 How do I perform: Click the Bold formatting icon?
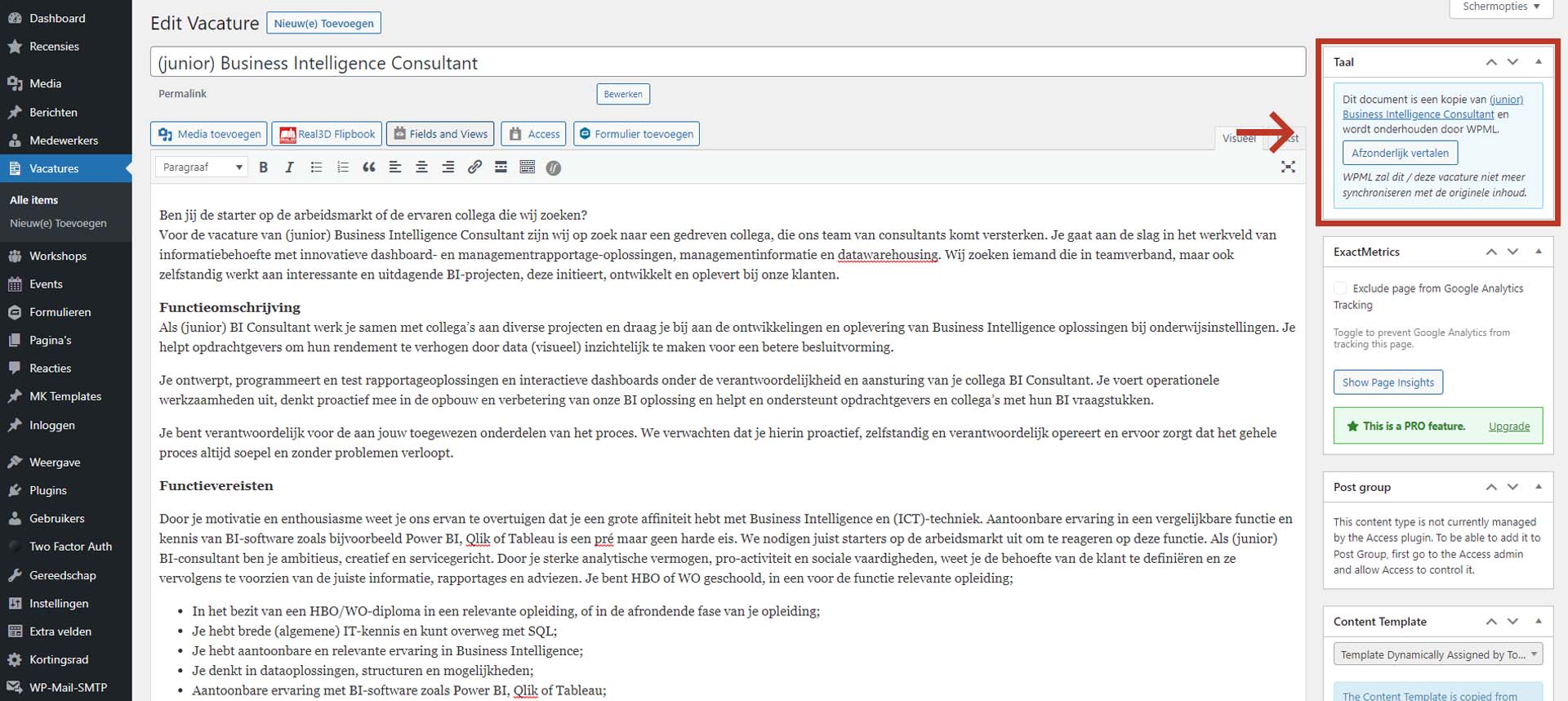(x=263, y=167)
